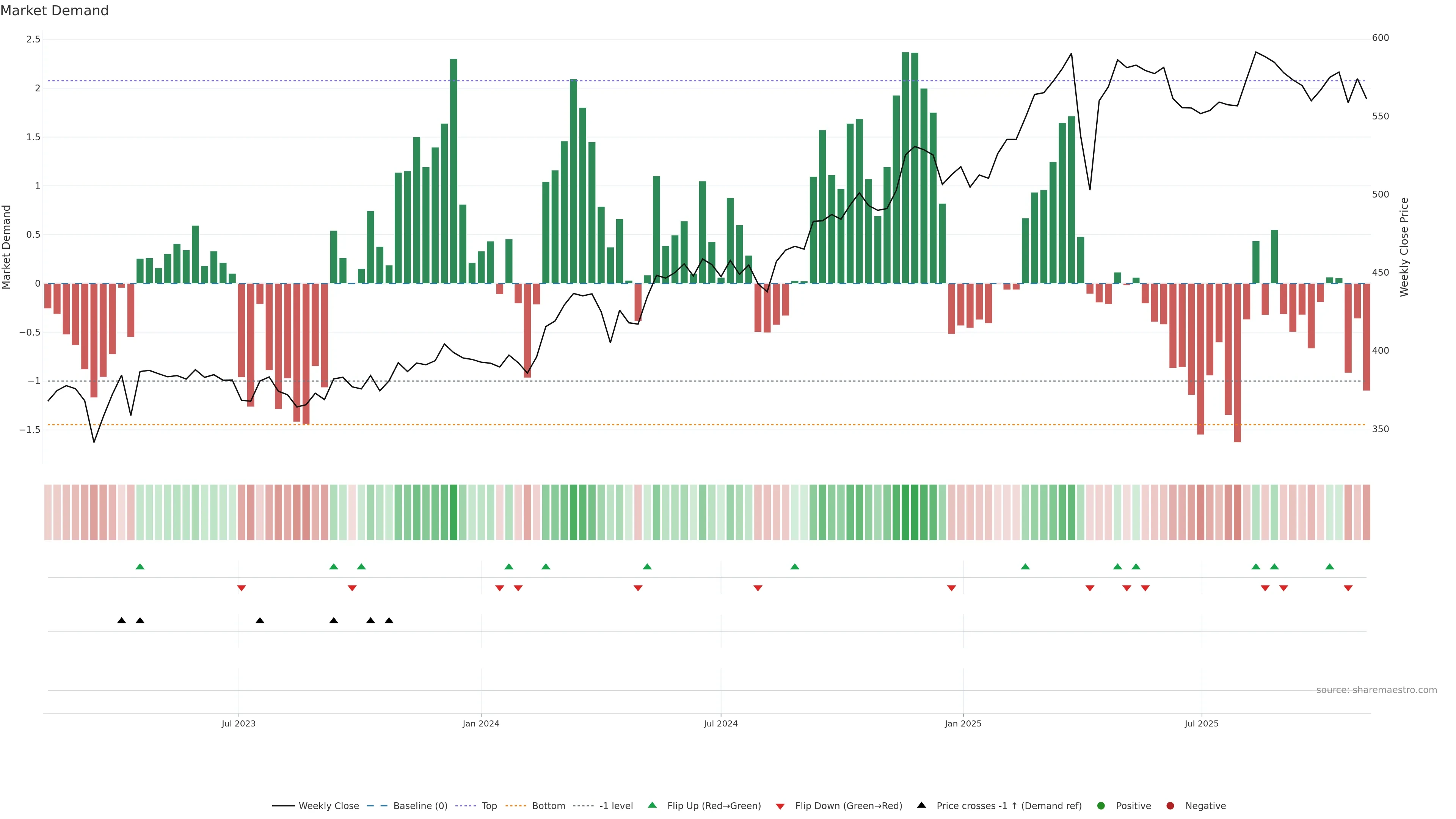Click the rightmost green Flip Up triangle marker
This screenshot has width=1456, height=819.
click(1329, 566)
